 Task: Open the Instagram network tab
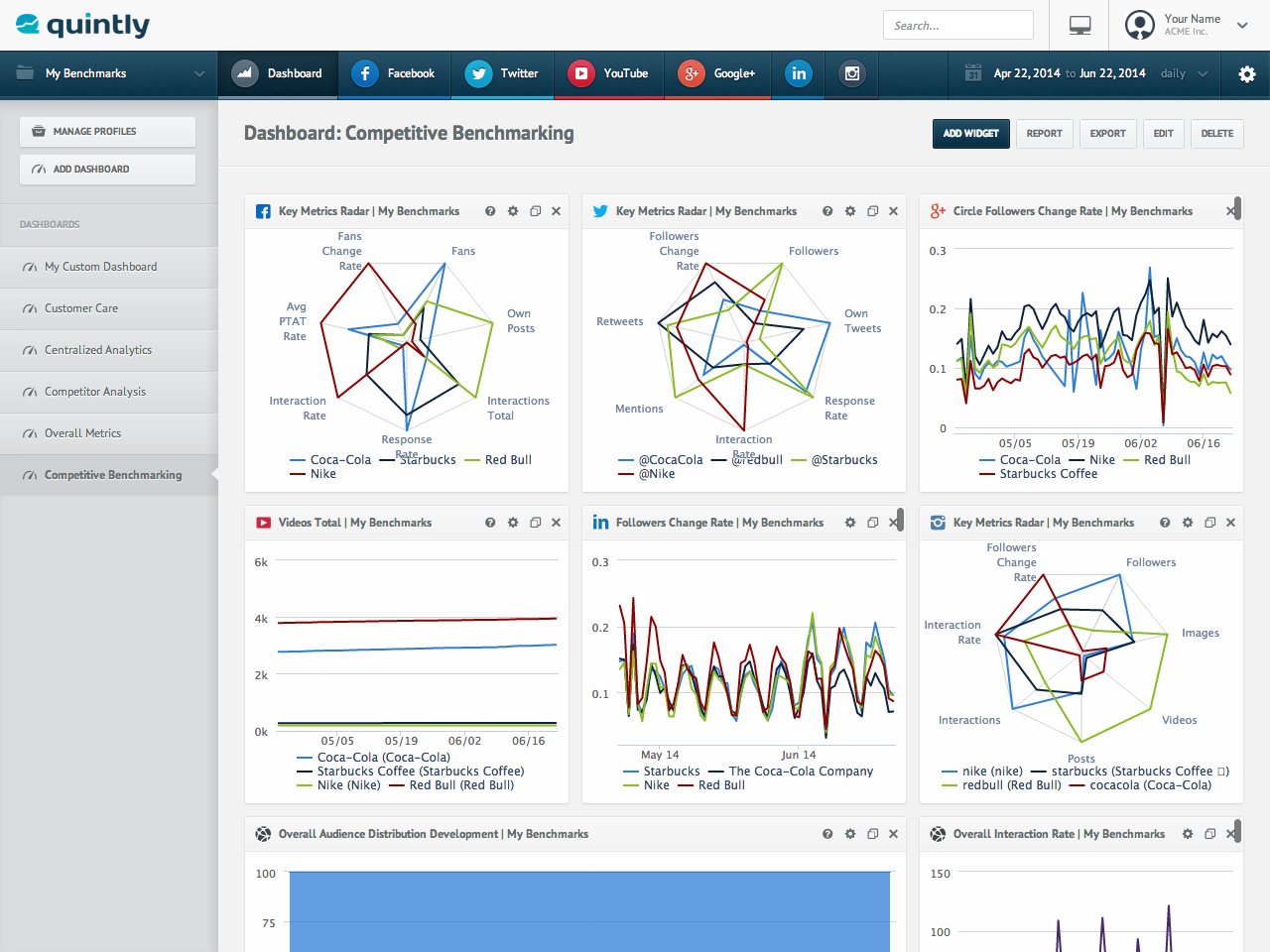coord(852,73)
